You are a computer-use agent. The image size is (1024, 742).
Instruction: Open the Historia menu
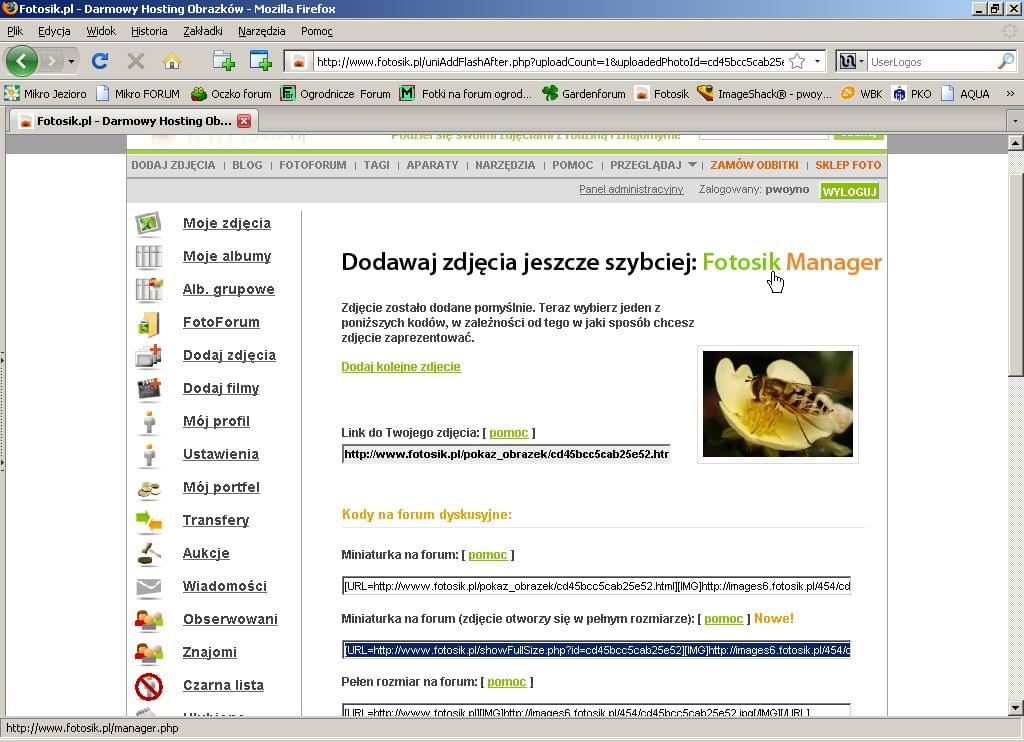[149, 31]
